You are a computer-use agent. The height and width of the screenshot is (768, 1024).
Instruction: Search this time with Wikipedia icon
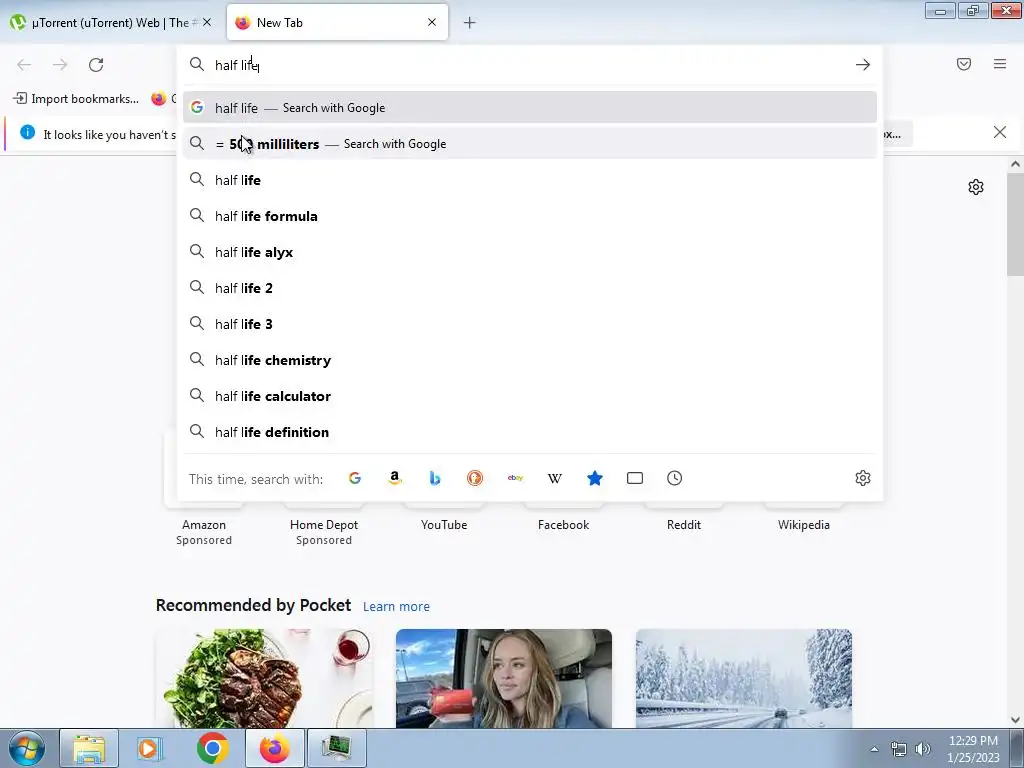coord(554,478)
